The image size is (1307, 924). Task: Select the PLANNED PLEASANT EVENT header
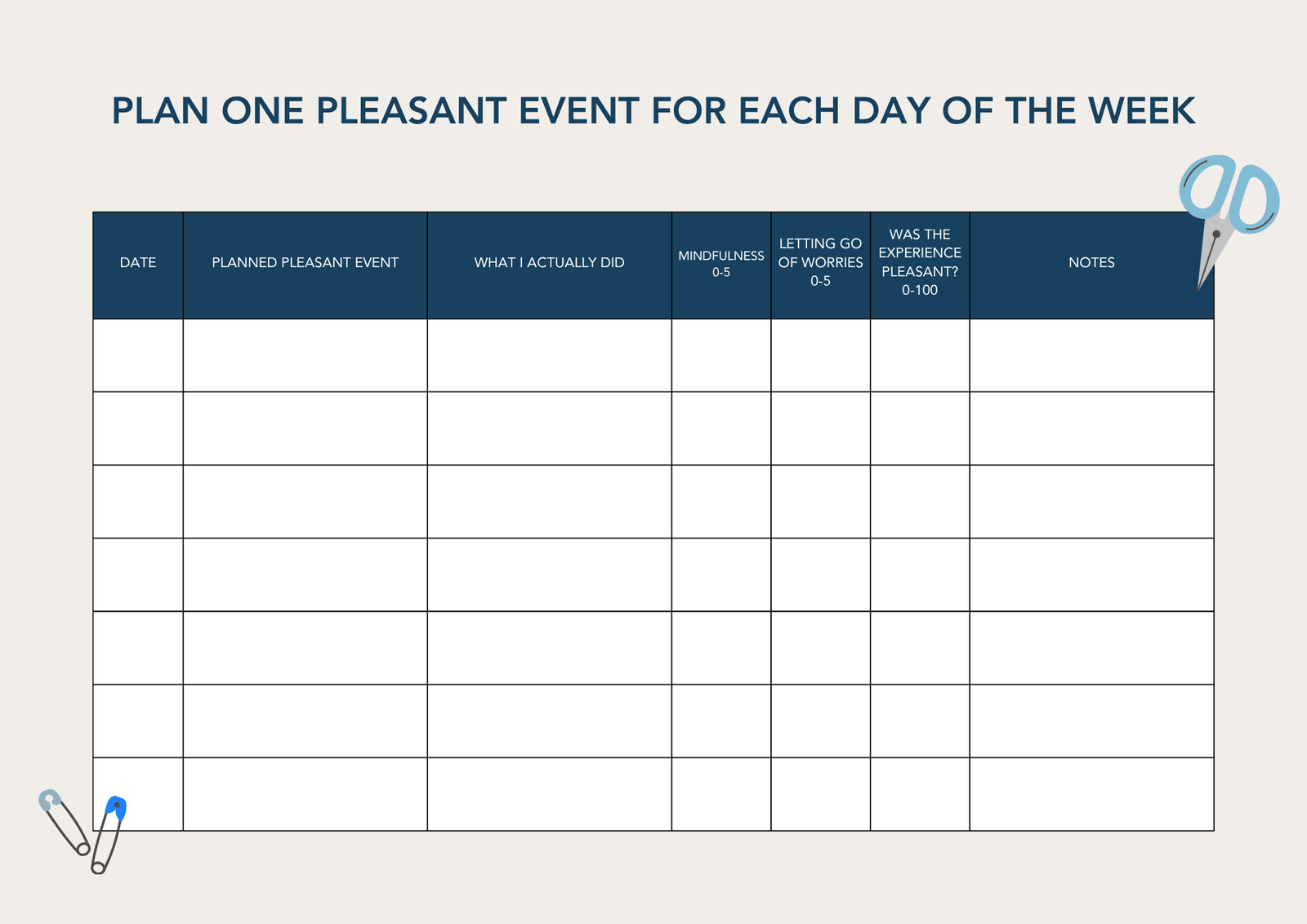(x=305, y=263)
